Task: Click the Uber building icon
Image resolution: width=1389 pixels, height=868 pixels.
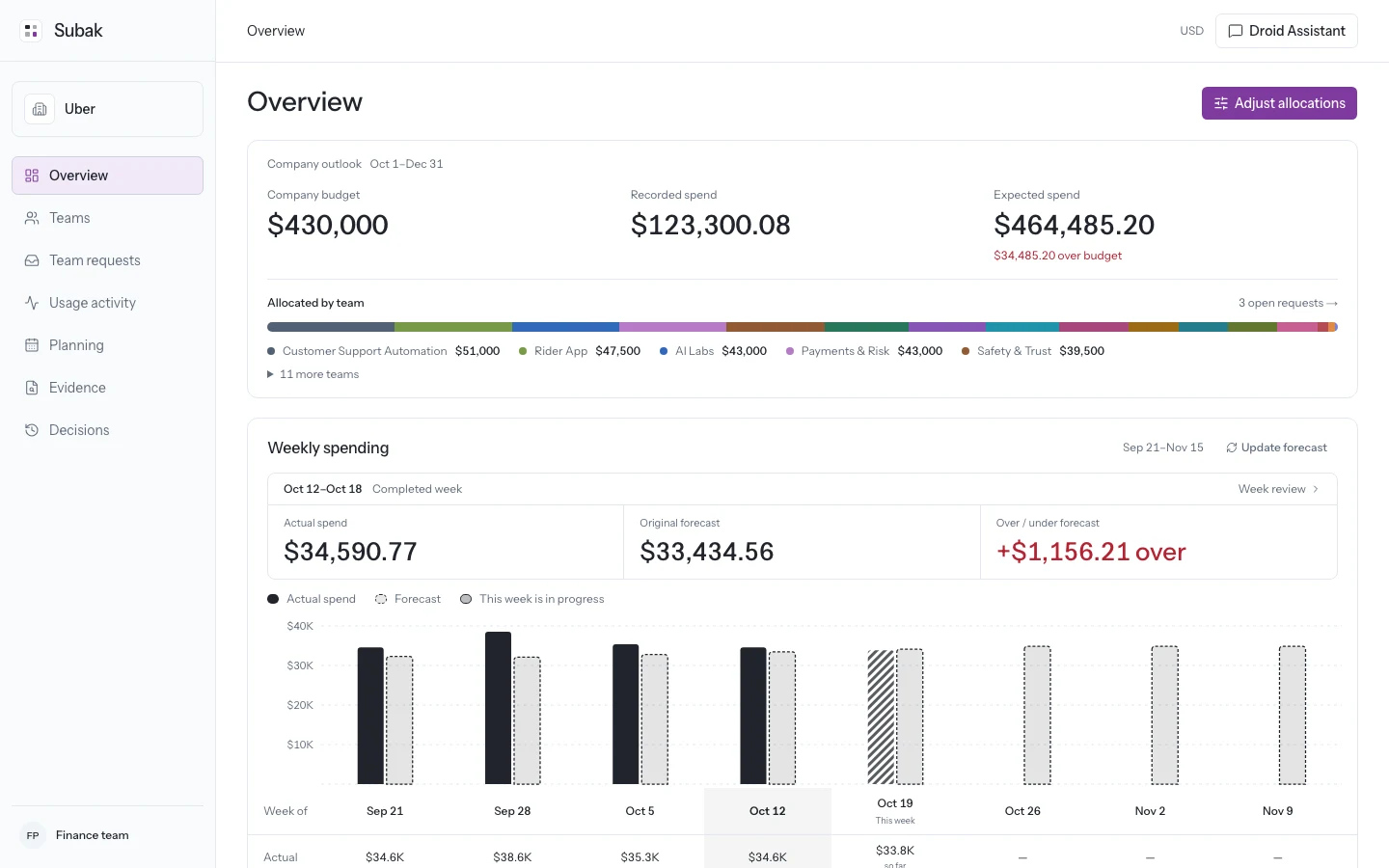Action: [40, 109]
